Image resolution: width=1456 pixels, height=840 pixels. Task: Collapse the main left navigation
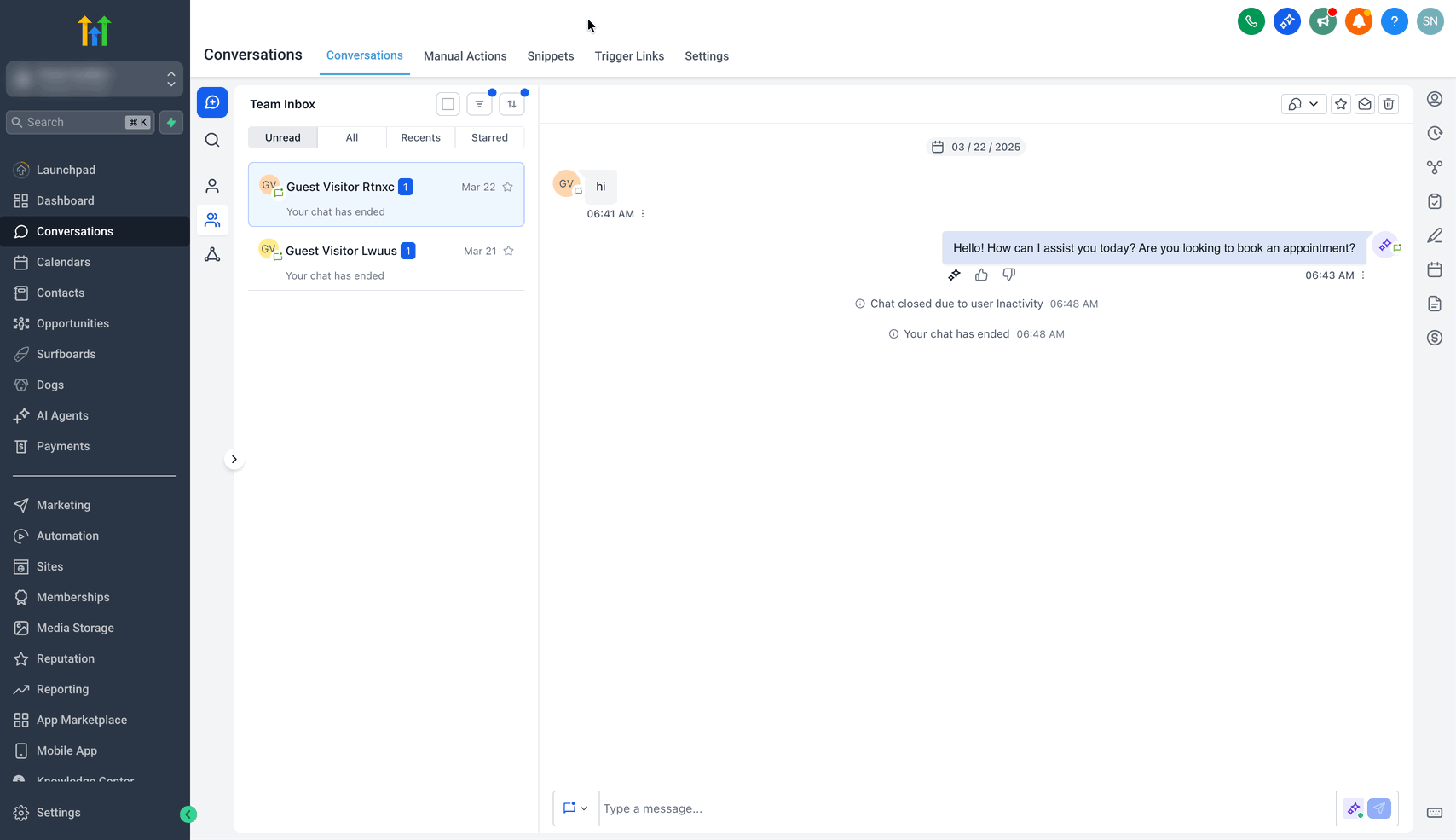click(188, 814)
